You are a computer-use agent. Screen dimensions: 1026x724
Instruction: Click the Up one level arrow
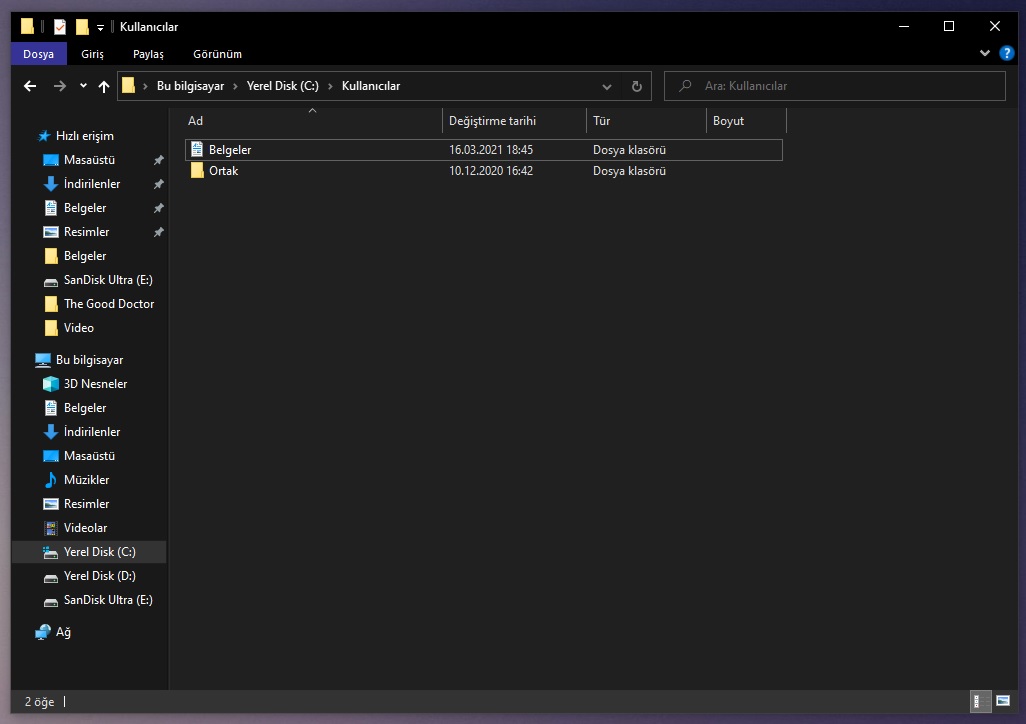tap(104, 86)
